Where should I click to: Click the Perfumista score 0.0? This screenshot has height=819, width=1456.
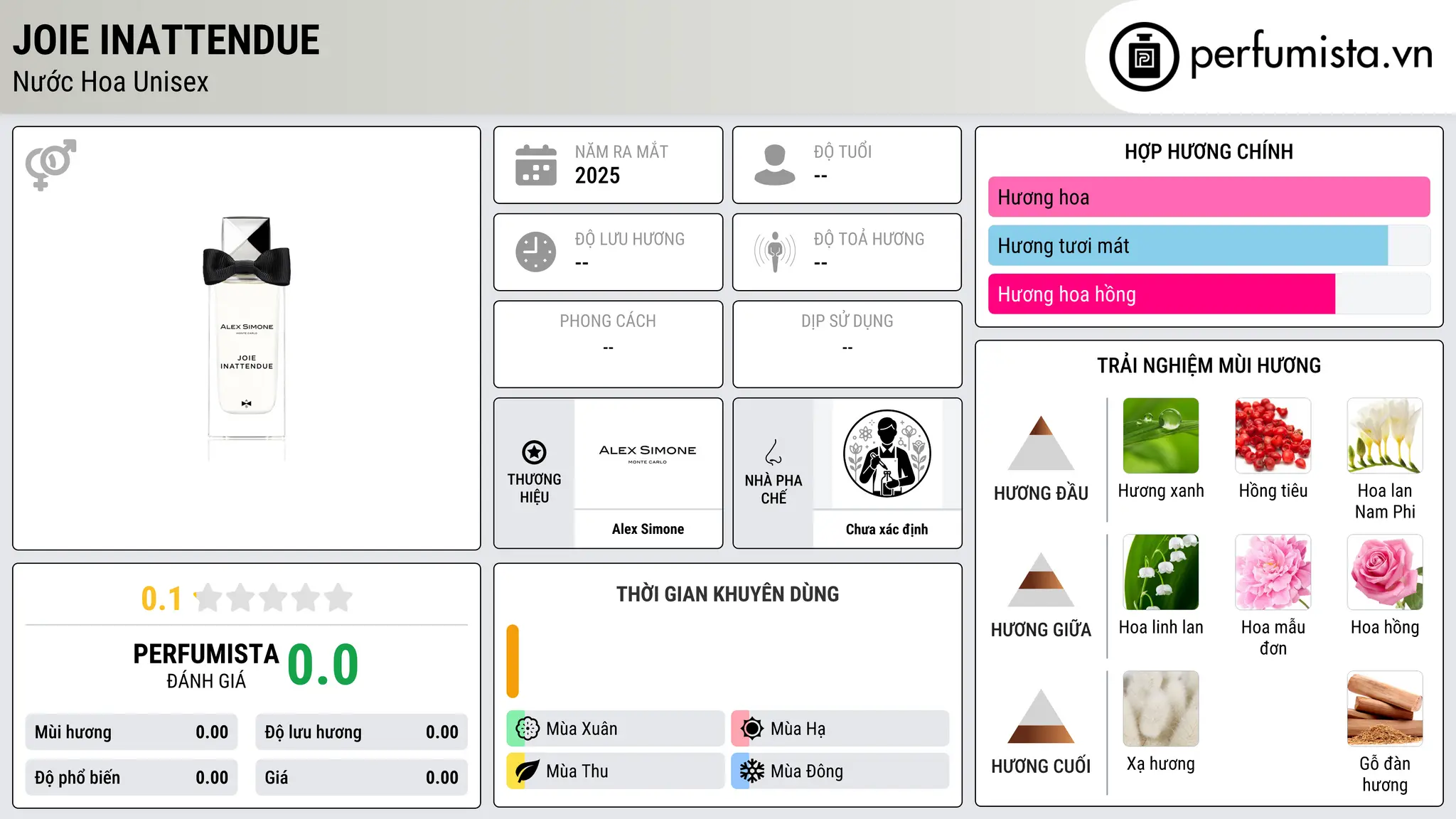323,665
